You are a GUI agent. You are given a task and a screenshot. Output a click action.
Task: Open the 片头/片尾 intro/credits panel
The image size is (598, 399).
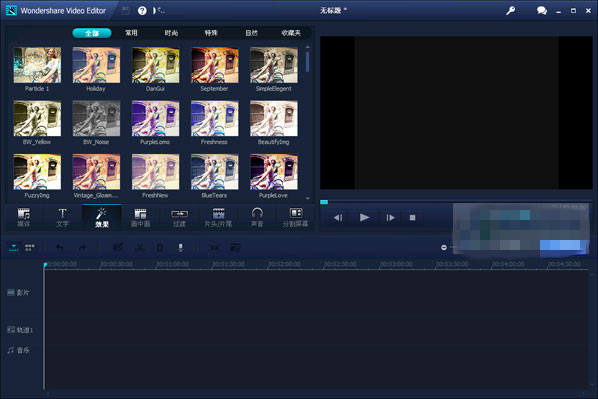tap(218, 217)
